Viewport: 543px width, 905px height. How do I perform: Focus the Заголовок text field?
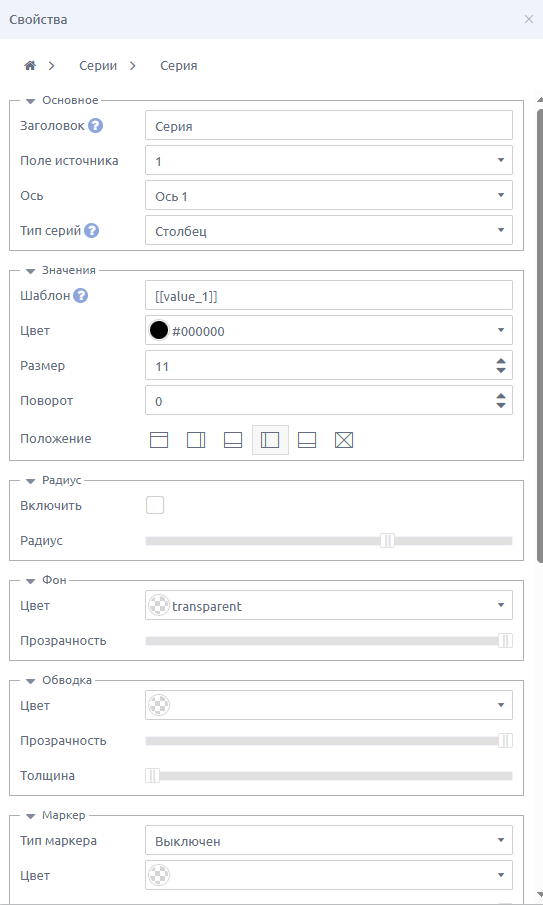pyautogui.click(x=328, y=125)
